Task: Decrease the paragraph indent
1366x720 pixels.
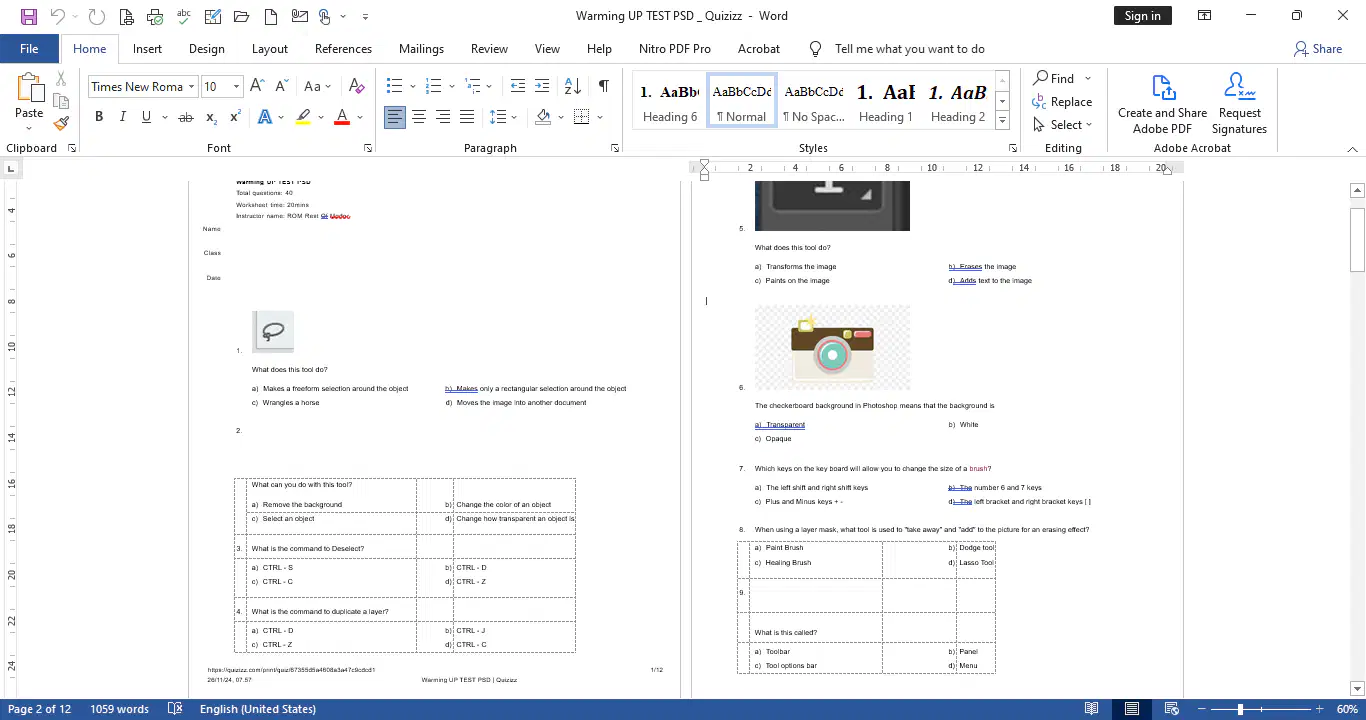Action: click(517, 86)
